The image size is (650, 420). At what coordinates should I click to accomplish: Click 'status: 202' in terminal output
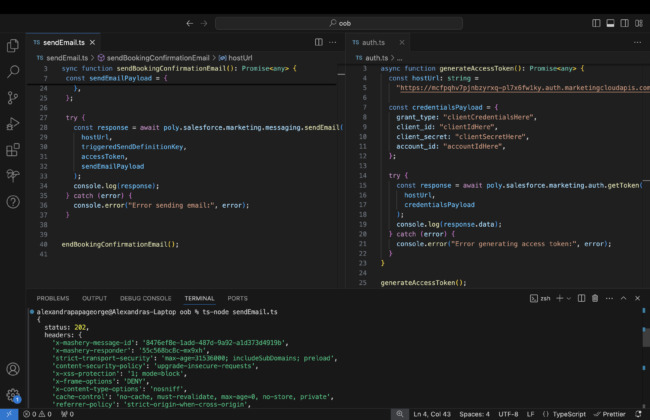coord(66,328)
